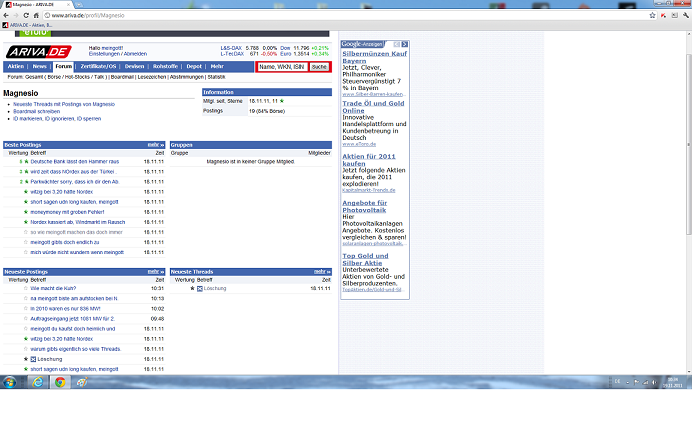The height and width of the screenshot is (430, 692).
Task: Click the browser address bar
Action: 344,15
